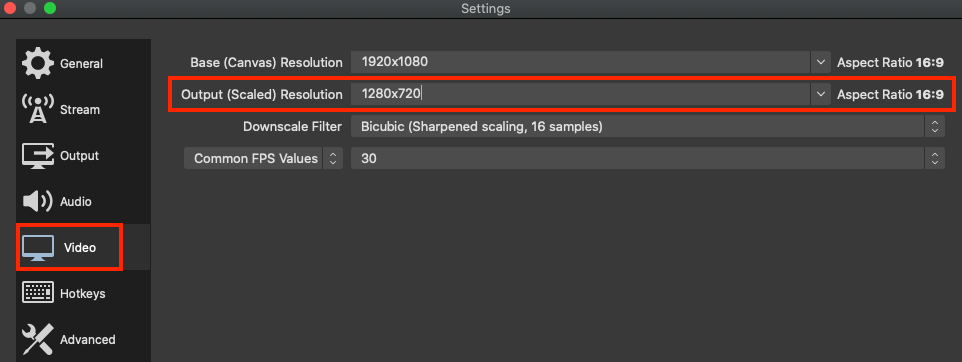The height and width of the screenshot is (362, 962).
Task: Click the Advanced wrench tools icon
Action: (x=37, y=339)
